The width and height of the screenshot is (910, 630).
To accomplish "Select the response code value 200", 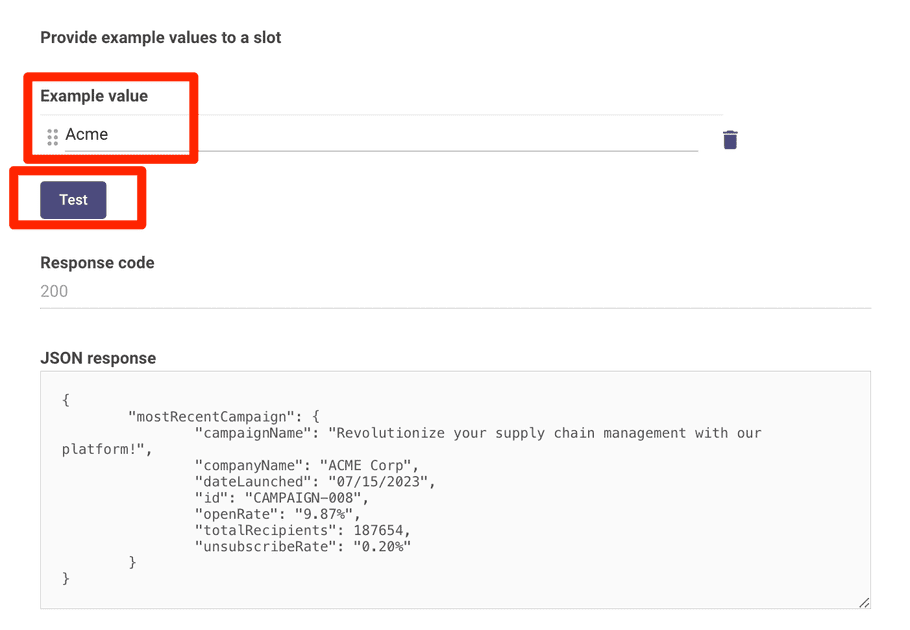I will pyautogui.click(x=54, y=291).
